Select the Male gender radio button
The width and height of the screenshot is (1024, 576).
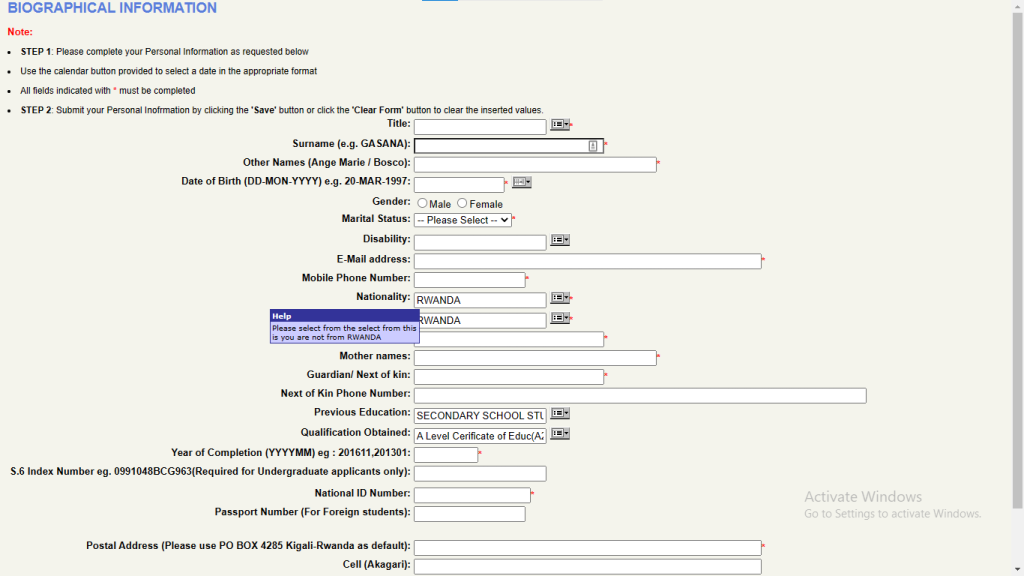point(422,203)
